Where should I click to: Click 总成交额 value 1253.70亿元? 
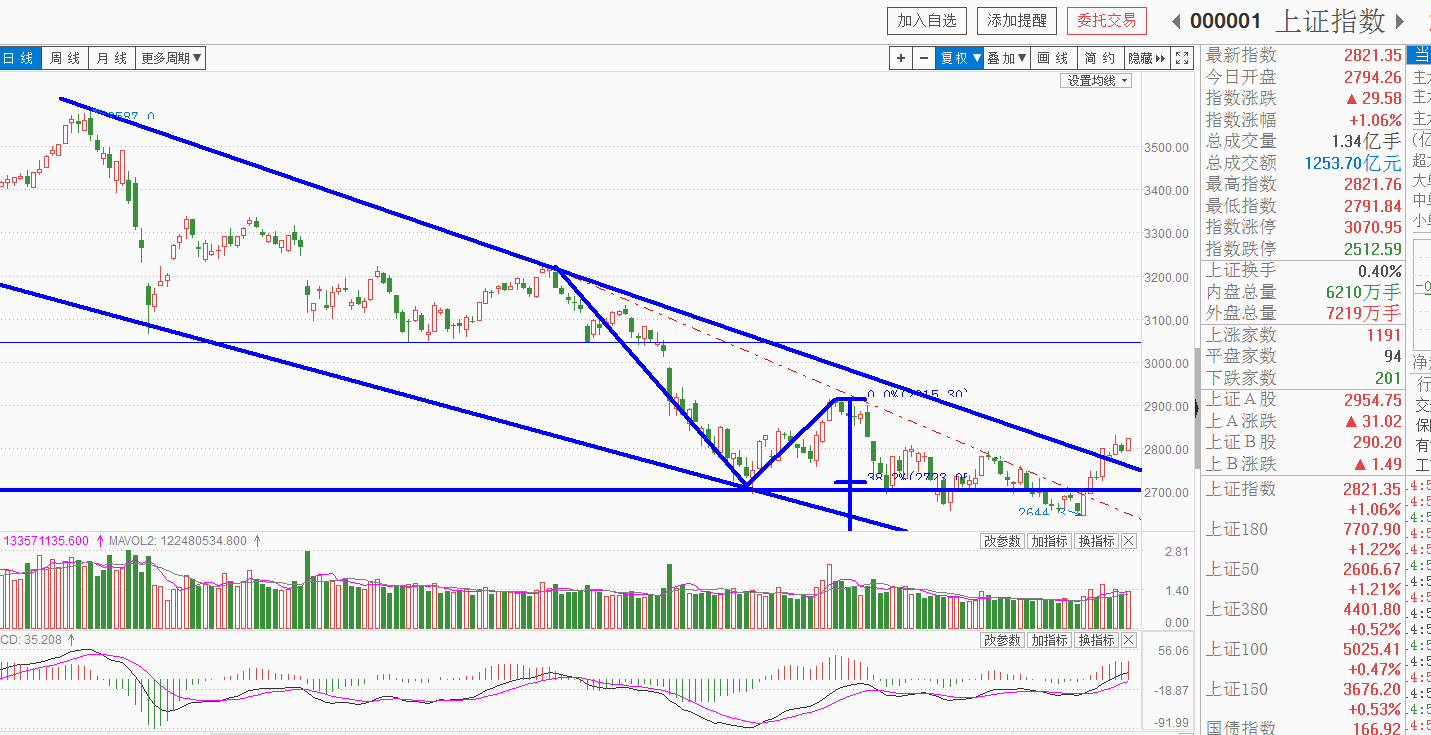click(1353, 163)
